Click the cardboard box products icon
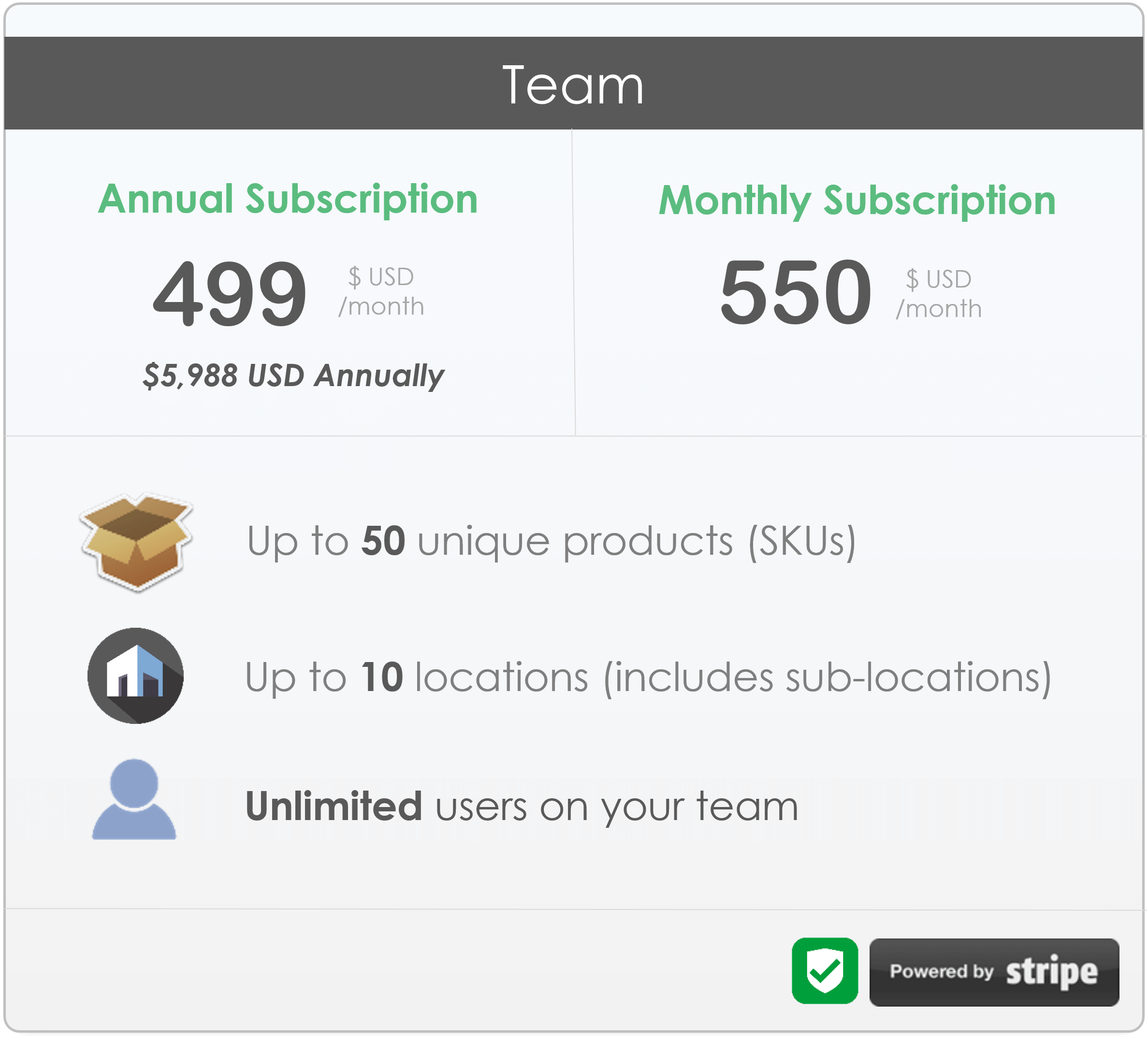 [136, 542]
